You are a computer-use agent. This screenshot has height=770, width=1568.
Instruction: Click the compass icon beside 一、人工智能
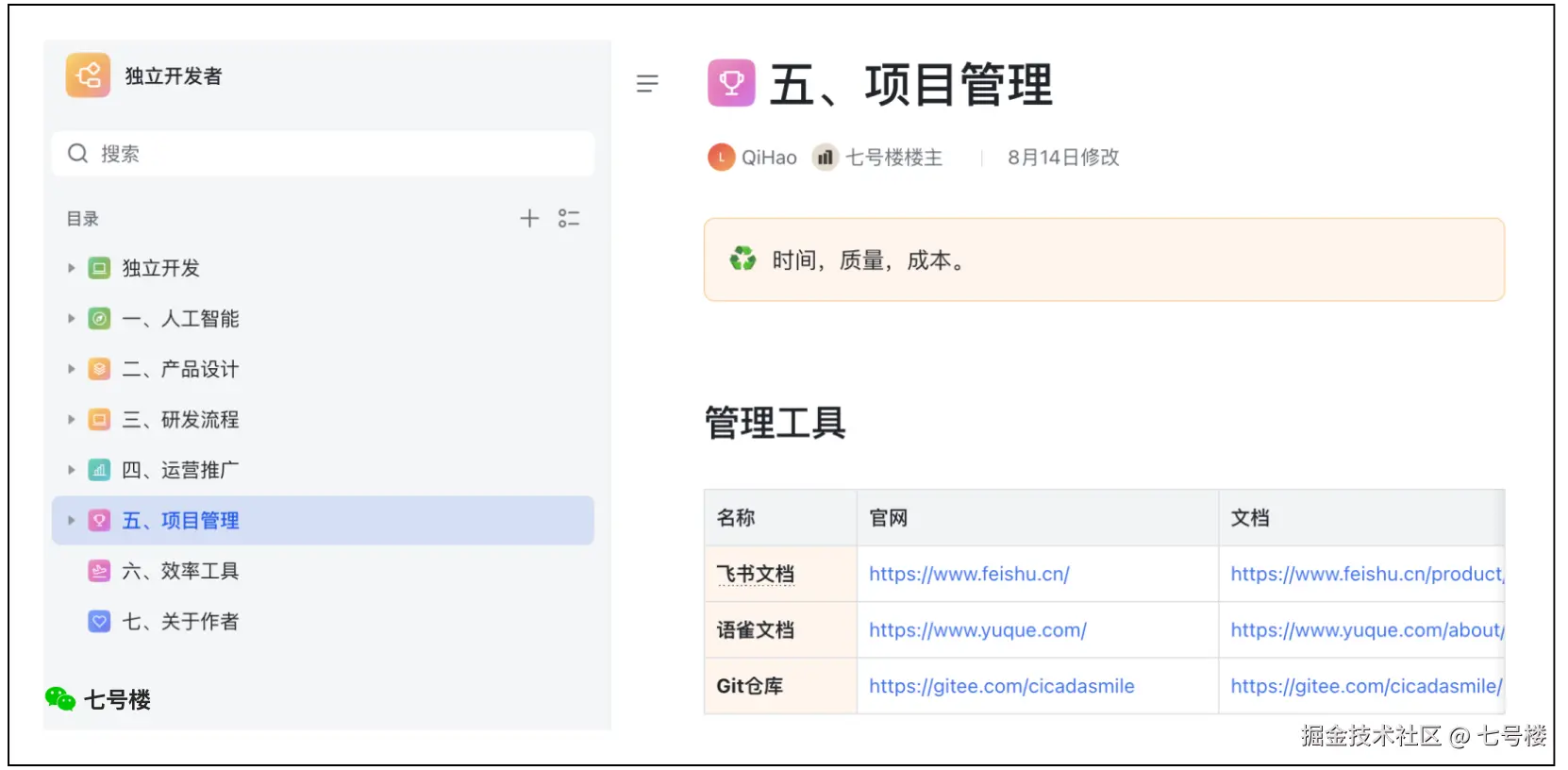99,319
